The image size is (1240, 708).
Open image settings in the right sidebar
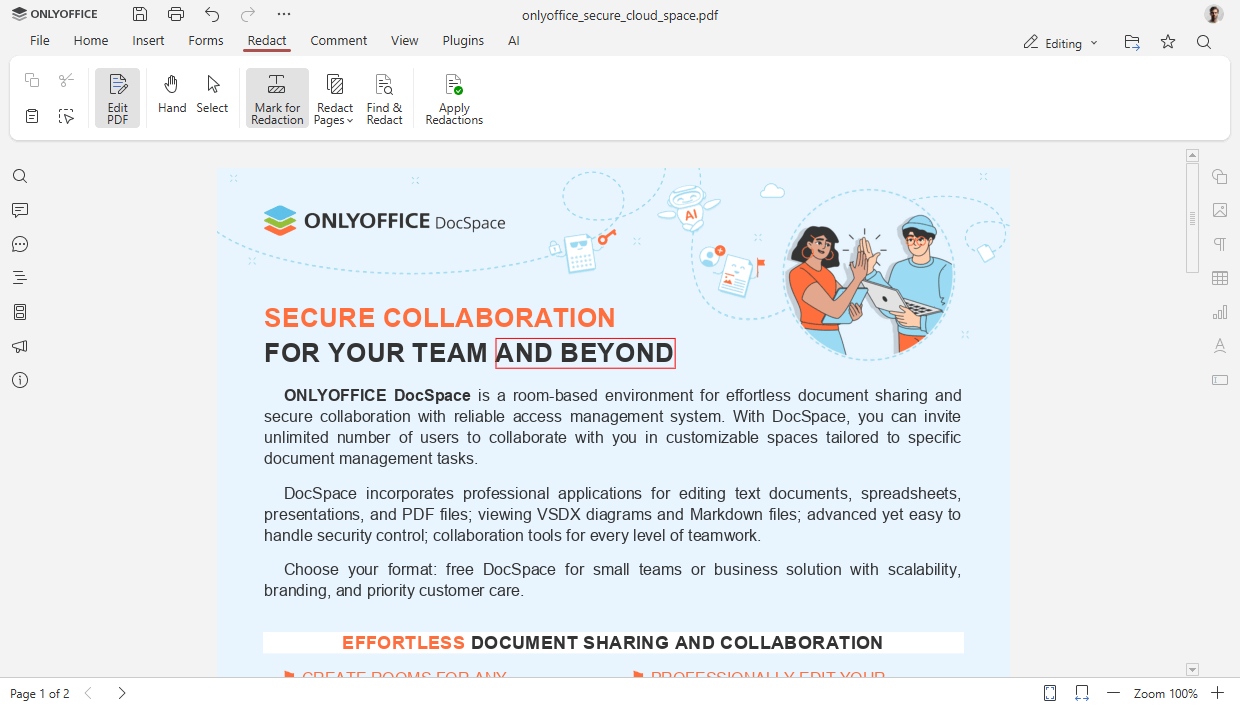tap(1219, 210)
